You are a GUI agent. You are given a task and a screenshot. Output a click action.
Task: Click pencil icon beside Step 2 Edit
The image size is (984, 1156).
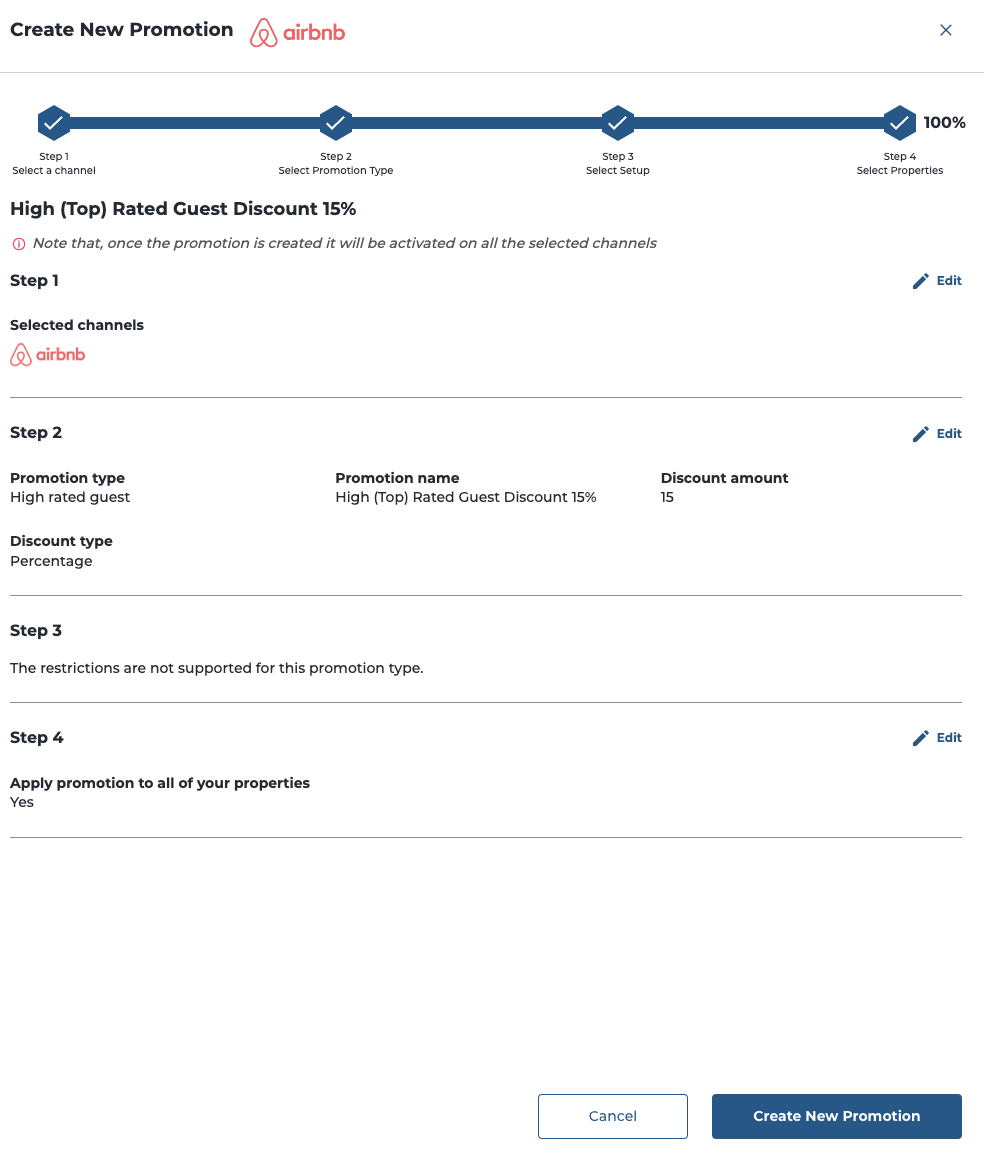click(x=921, y=434)
